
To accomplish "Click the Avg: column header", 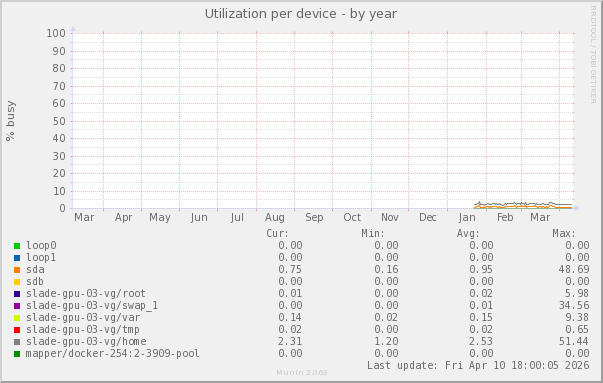I will [468, 233].
